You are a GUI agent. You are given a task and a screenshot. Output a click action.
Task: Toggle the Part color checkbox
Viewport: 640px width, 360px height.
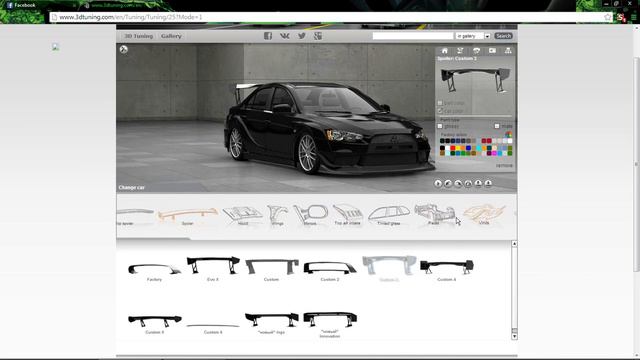(x=440, y=103)
